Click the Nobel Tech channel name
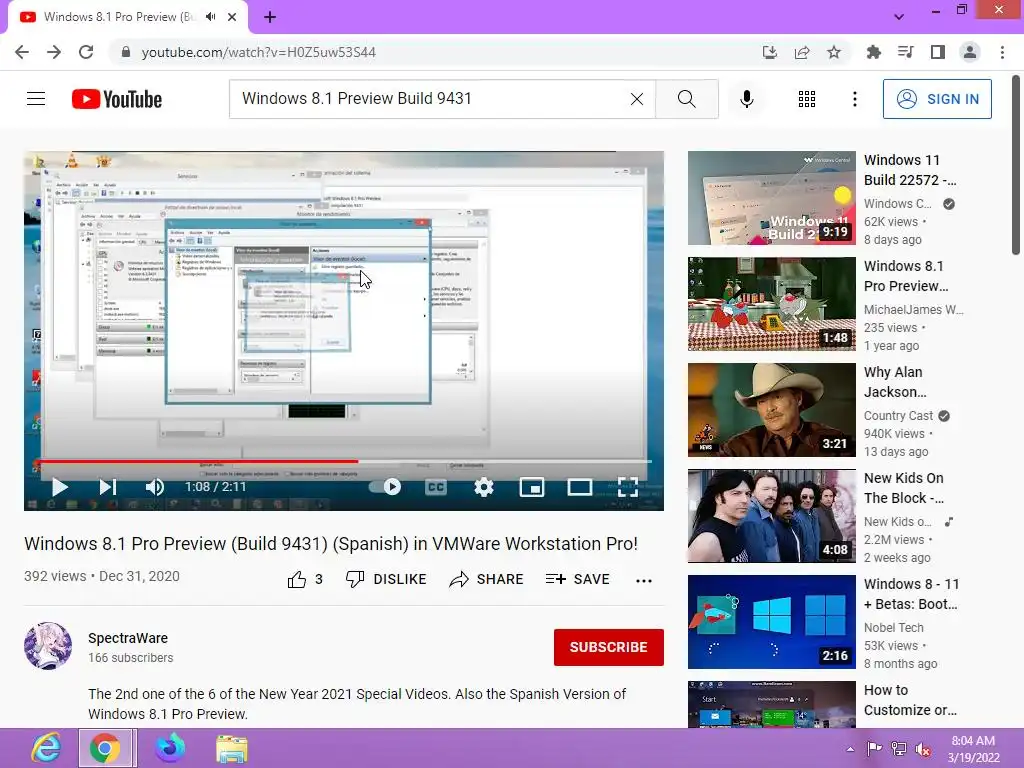Viewport: 1024px width, 768px height. click(893, 628)
